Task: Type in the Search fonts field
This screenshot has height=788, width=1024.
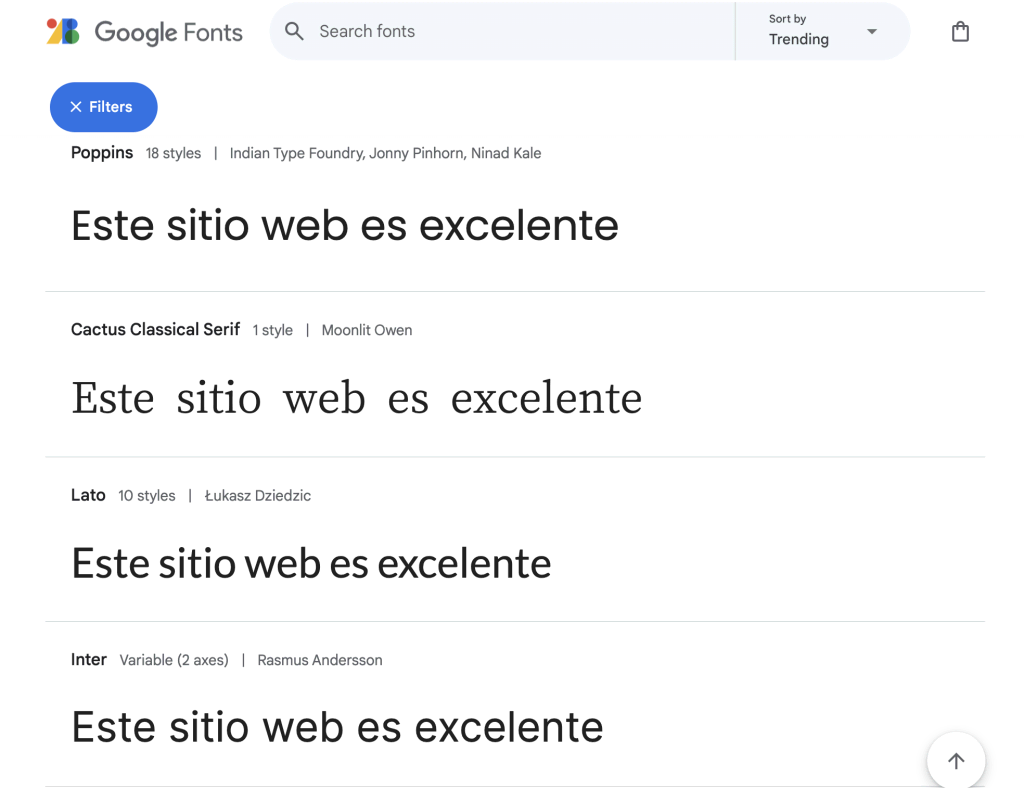Action: coord(520,31)
